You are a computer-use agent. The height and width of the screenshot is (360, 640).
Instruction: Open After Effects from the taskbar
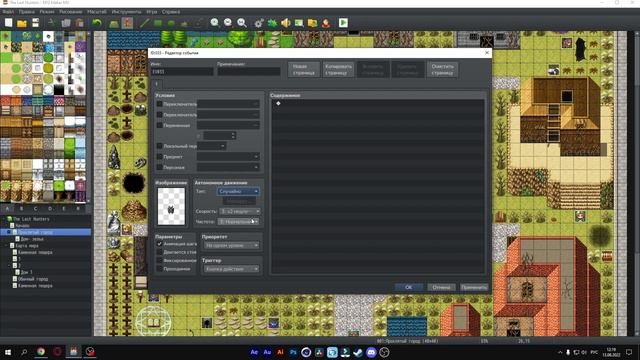[254, 352]
